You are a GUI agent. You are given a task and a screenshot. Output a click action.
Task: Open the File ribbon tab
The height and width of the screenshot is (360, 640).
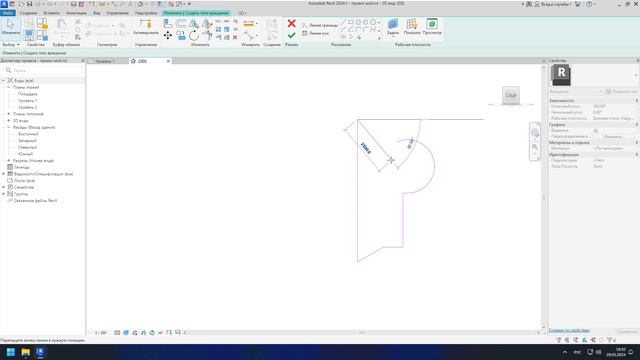click(8, 13)
